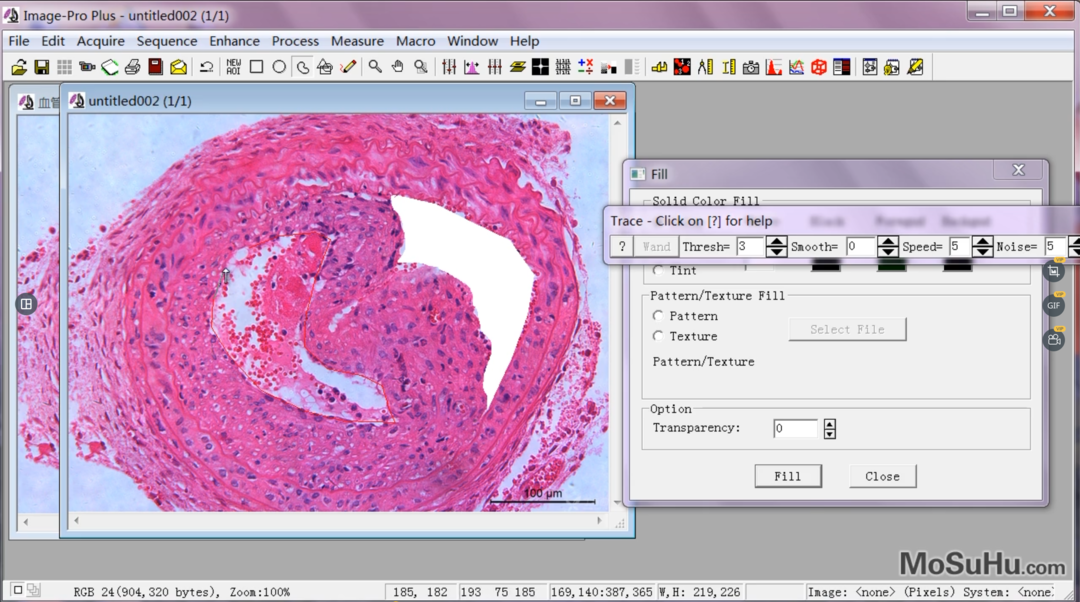Image resolution: width=1080 pixels, height=602 pixels.
Task: Open the Edit menu
Action: pos(52,41)
